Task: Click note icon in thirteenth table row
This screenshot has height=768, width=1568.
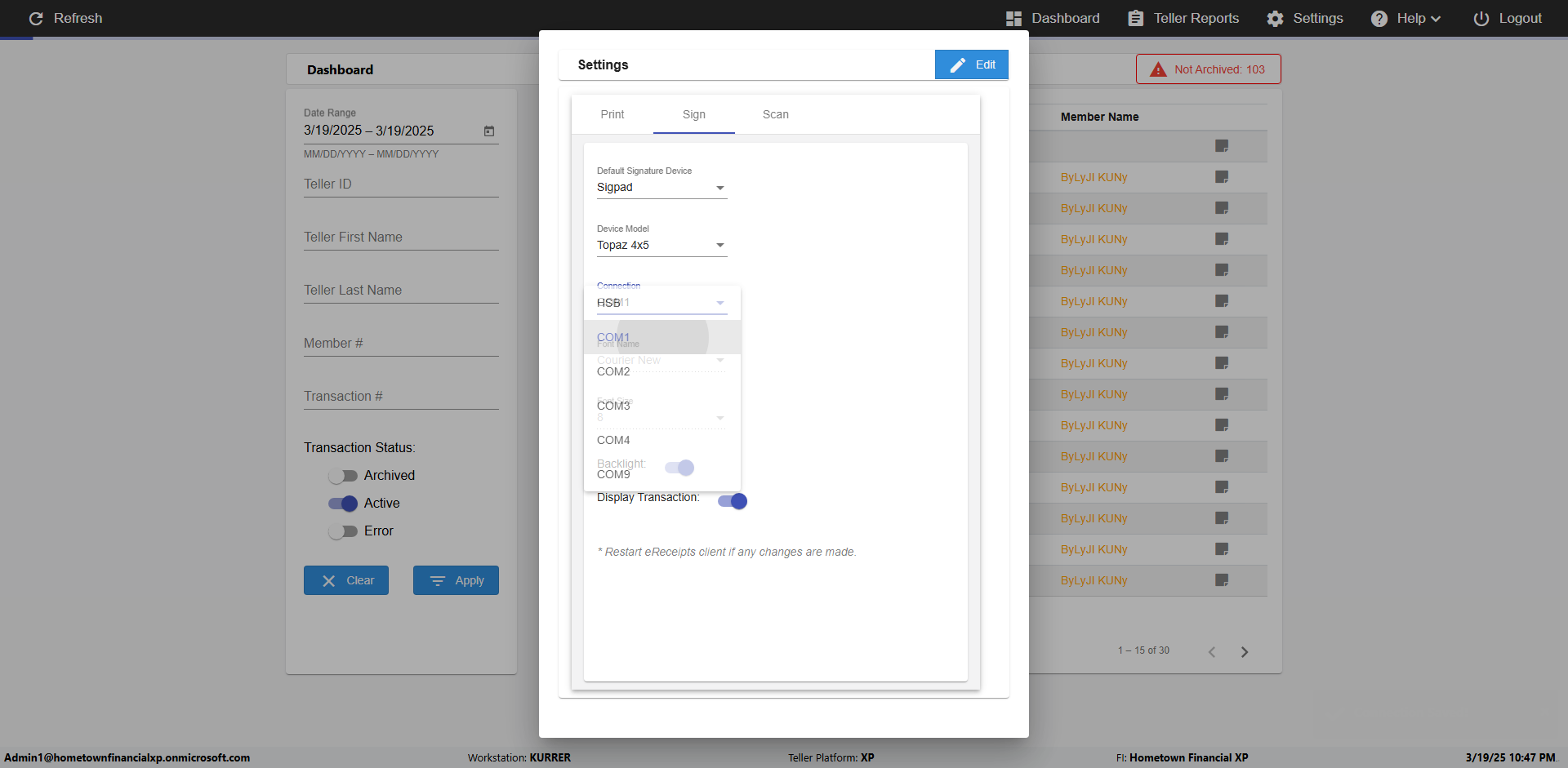Action: pyautogui.click(x=1222, y=518)
